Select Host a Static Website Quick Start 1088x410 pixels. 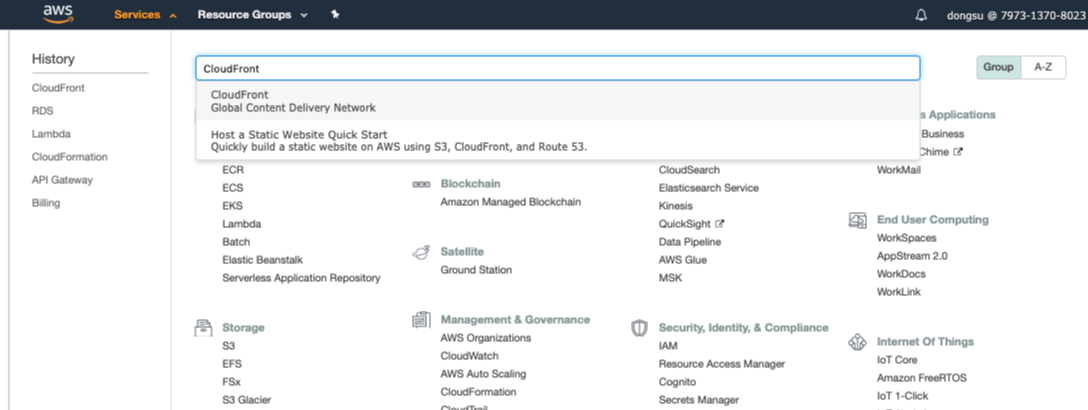click(558, 140)
